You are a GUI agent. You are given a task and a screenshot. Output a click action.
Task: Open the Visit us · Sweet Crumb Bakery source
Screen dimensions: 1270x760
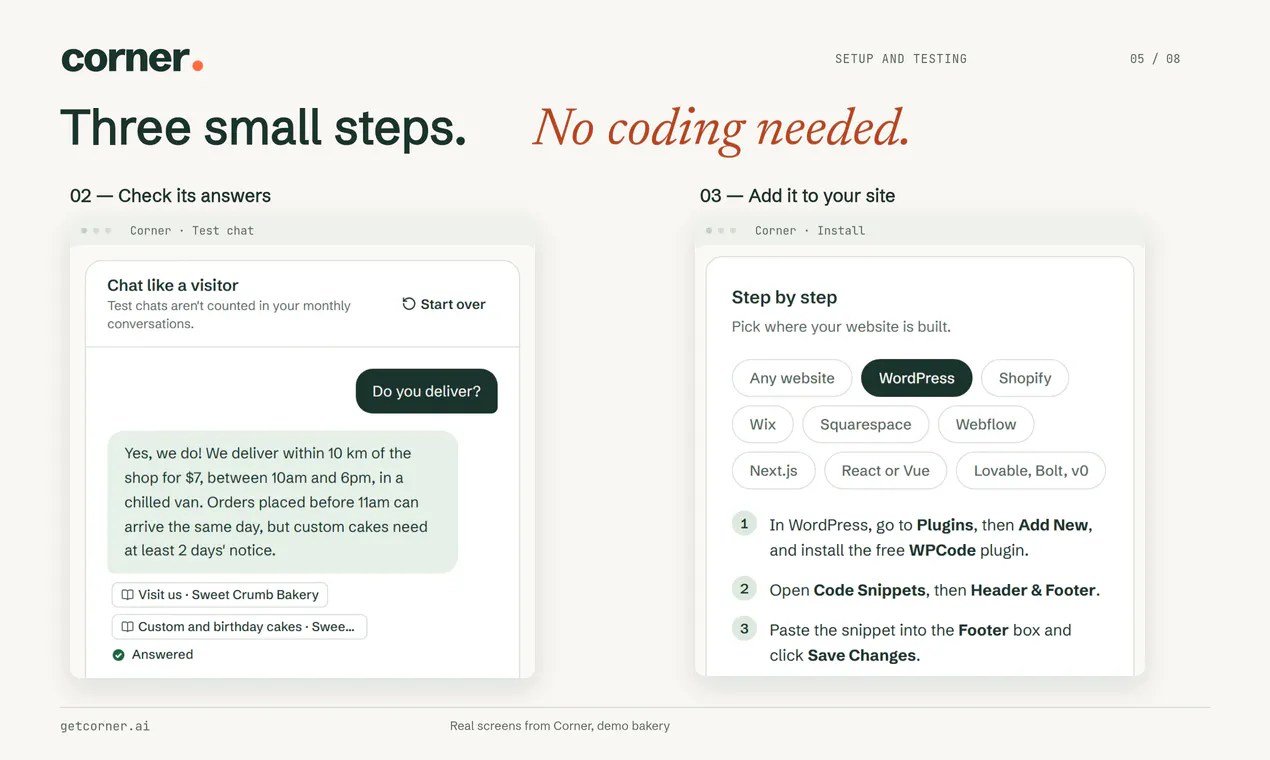pos(220,594)
